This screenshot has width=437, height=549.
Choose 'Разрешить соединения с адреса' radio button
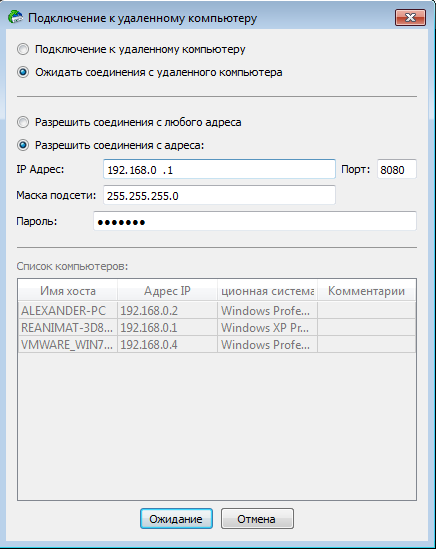click(x=23, y=145)
